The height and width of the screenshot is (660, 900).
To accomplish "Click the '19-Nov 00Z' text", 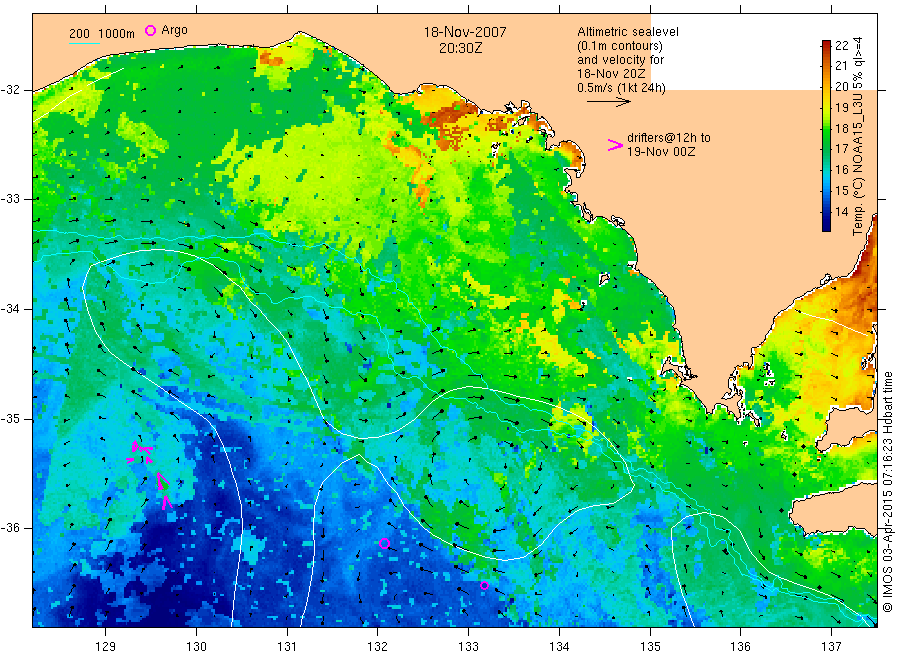I will click(x=661, y=152).
